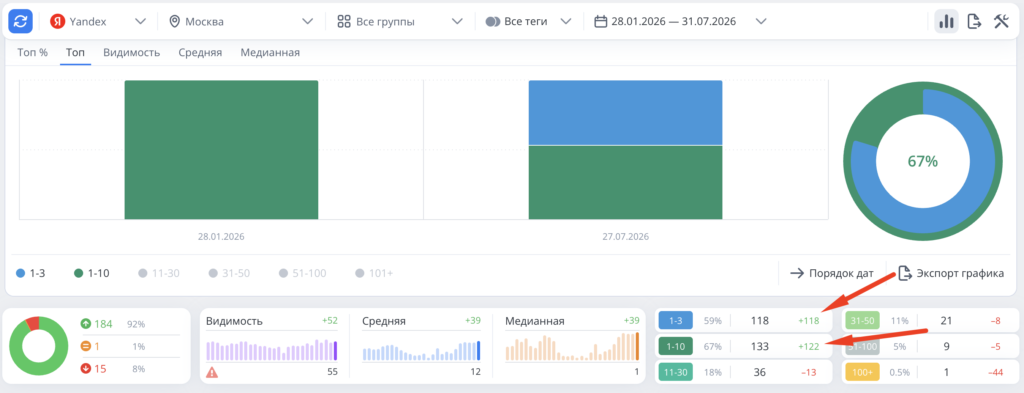Enable the 101+ legend series
This screenshot has height=393, width=1024.
pyautogui.click(x=374, y=274)
